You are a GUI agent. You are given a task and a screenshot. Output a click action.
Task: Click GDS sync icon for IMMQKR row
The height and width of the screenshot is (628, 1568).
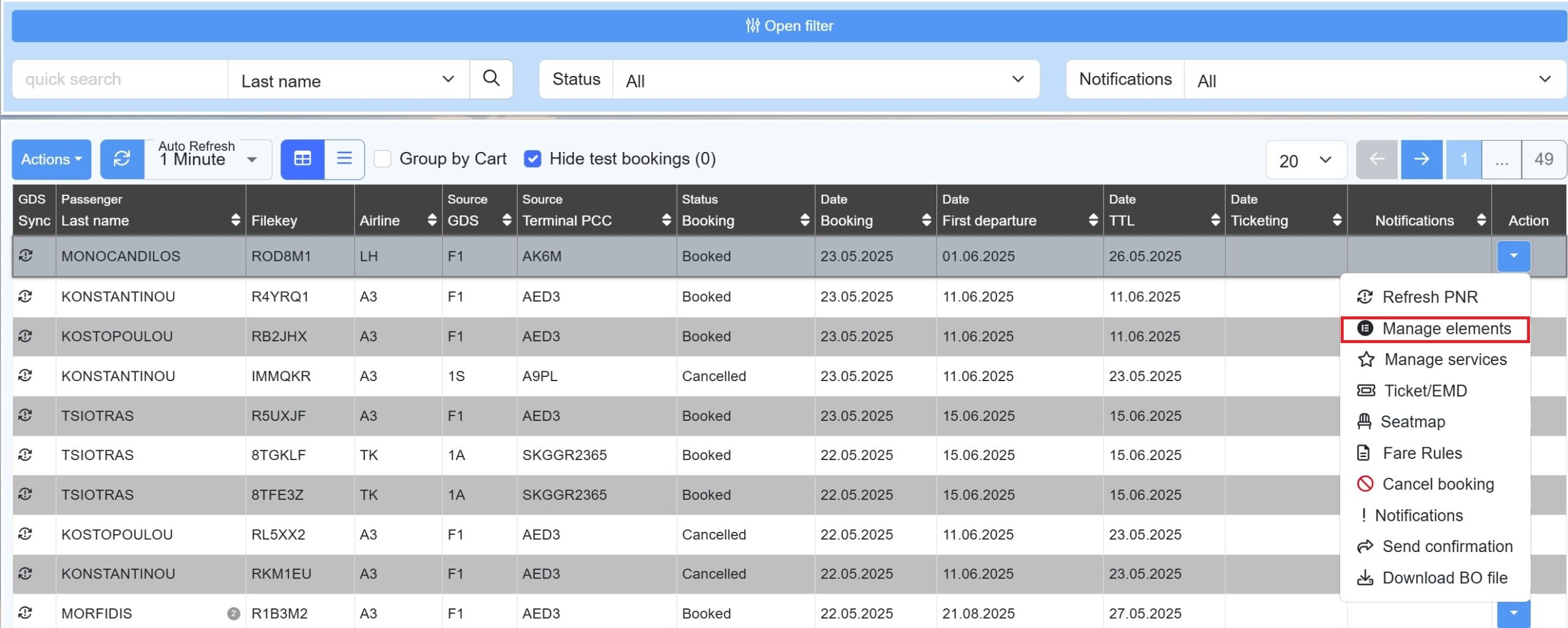[x=26, y=375]
